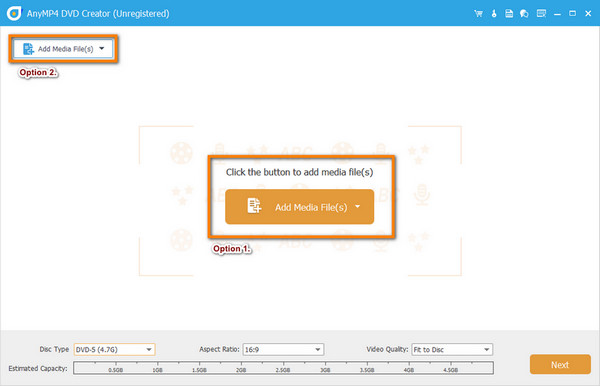Image resolution: width=600 pixels, height=386 pixels.
Task: Open the Video Quality Fit to Disc dropdown
Action: pyautogui.click(x=452, y=349)
